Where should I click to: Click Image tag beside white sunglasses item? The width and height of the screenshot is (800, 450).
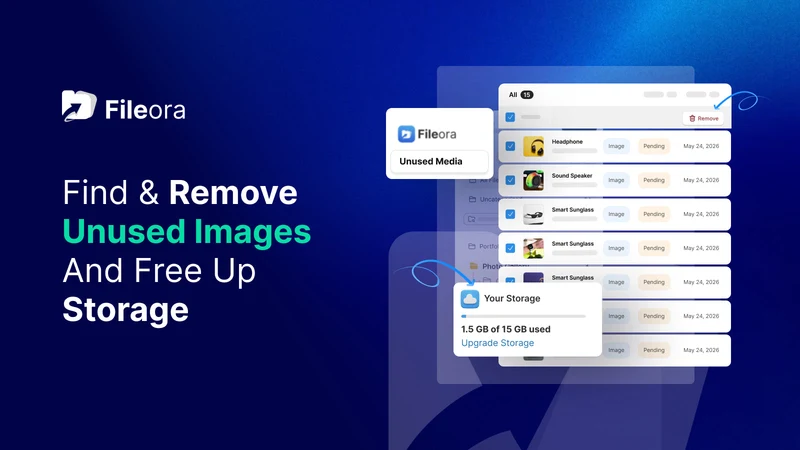coord(616,214)
